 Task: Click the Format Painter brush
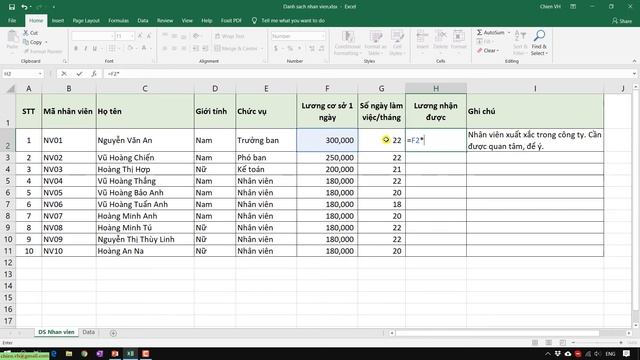27,51
